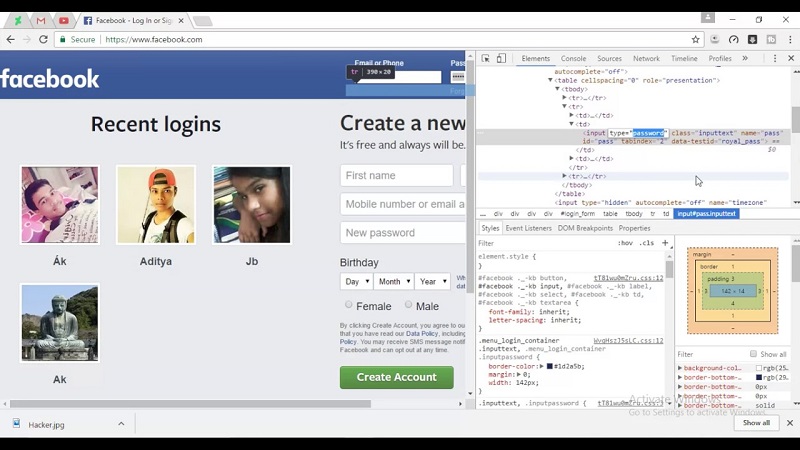
Task: Open the Data Policy link
Action: [422, 333]
